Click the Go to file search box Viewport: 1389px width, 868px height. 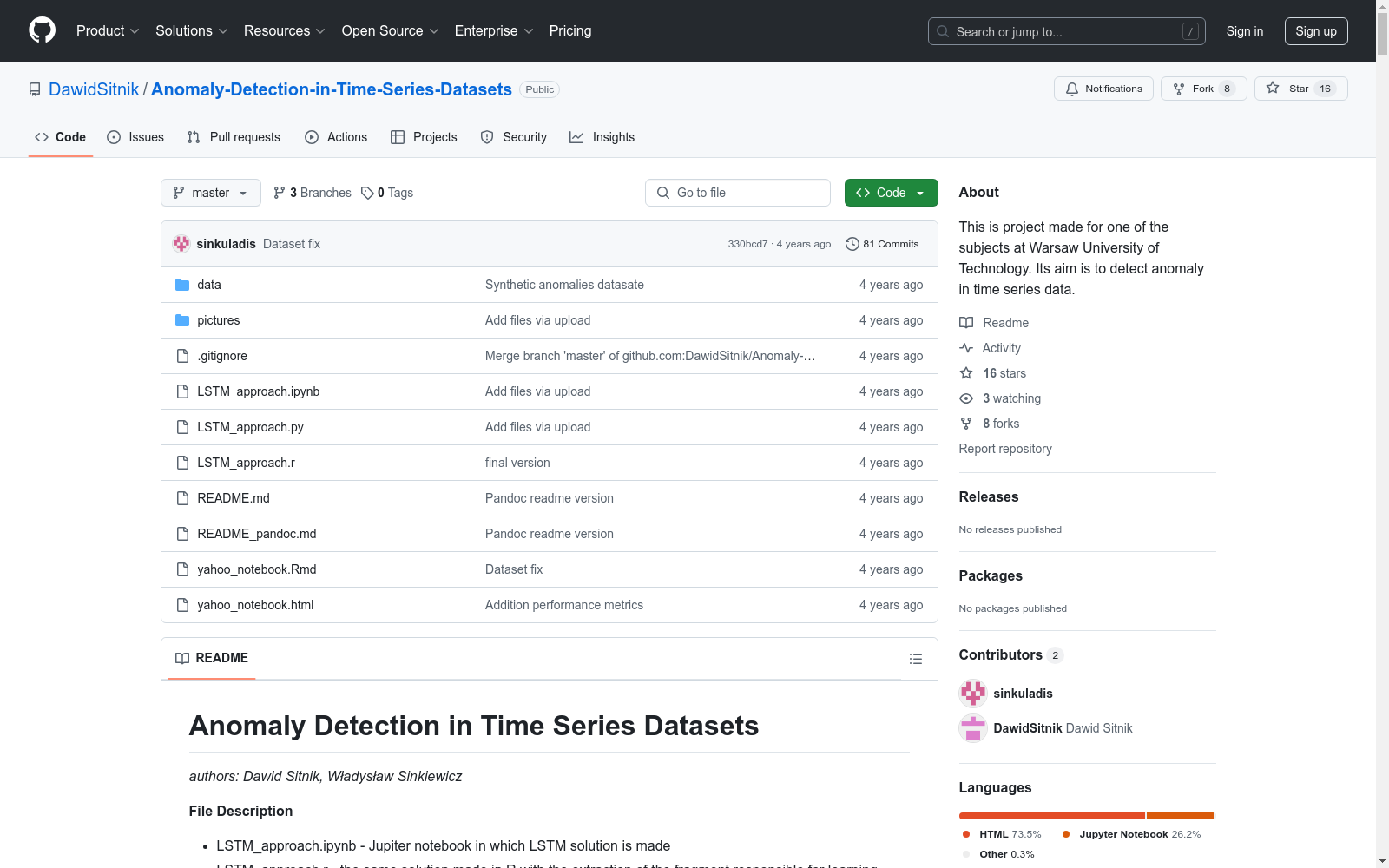(738, 193)
